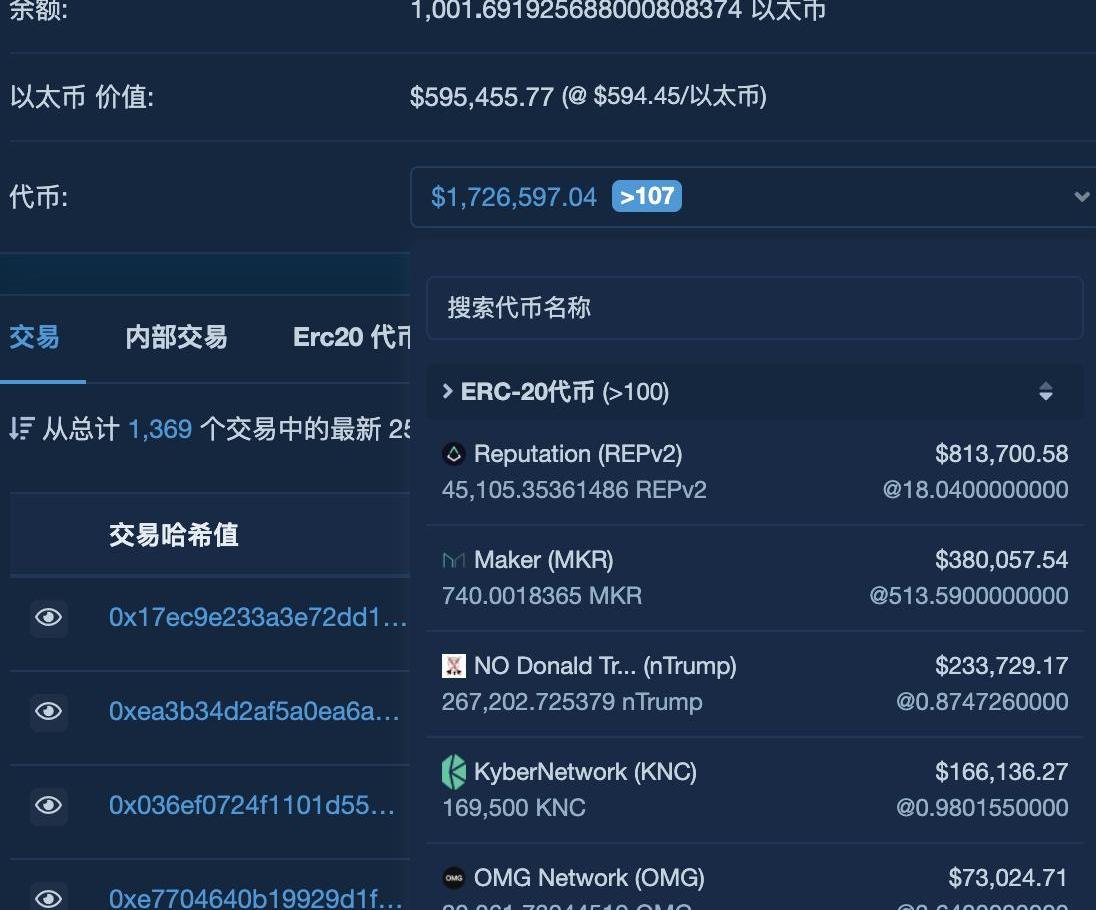This screenshot has height=910, width=1096.
Task: Click the Reputation REPv2 token logo
Action: [x=454, y=454]
